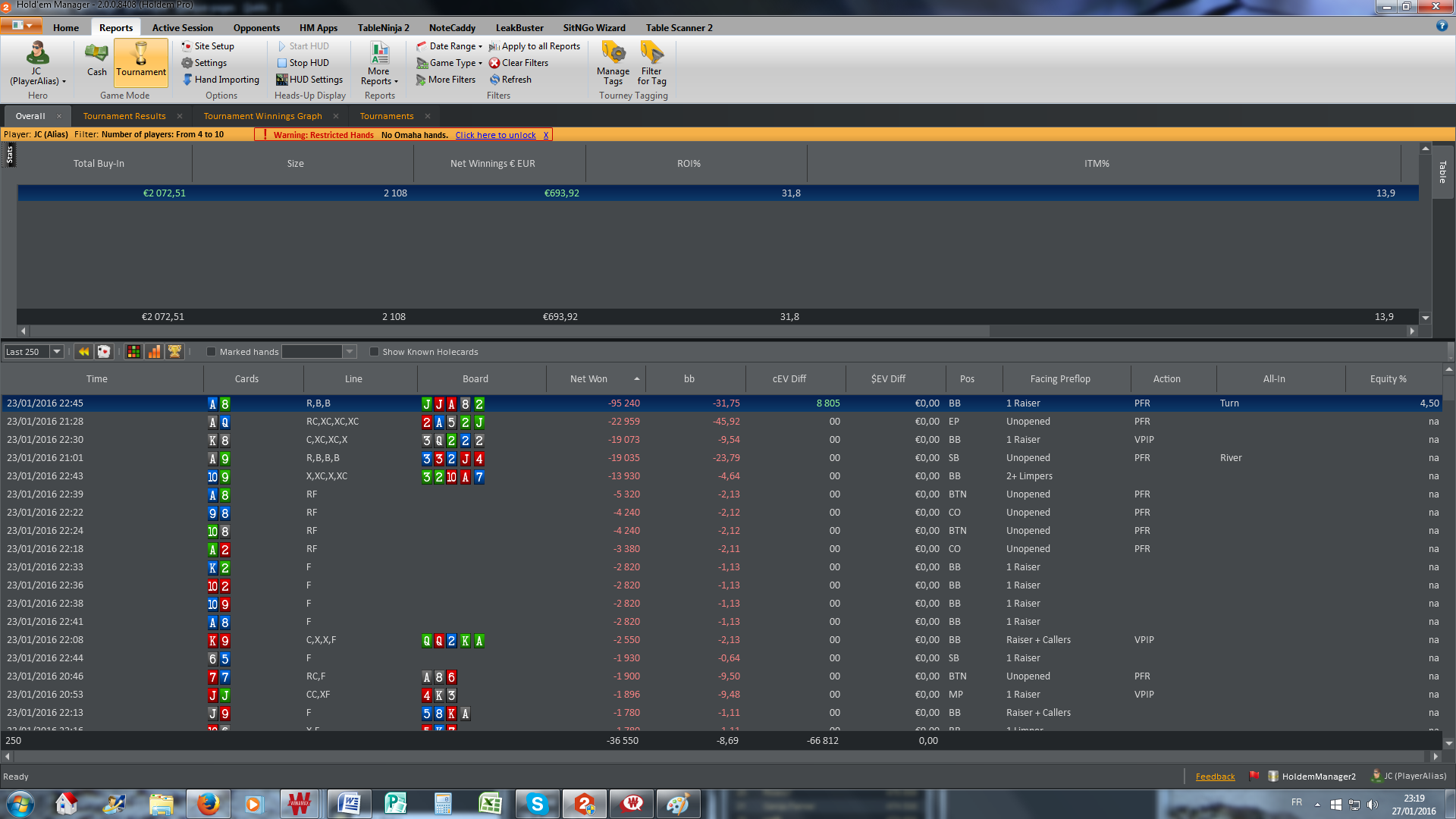
Task: Open Hand Importing
Action: [221, 80]
